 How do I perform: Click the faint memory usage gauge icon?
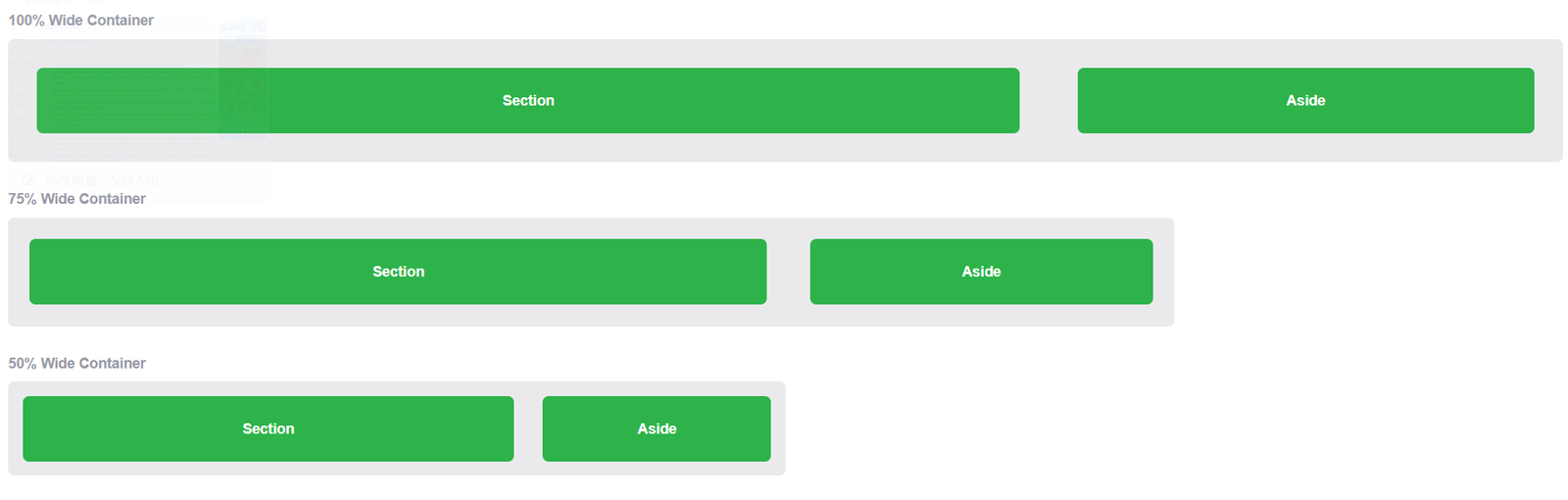pos(28,180)
